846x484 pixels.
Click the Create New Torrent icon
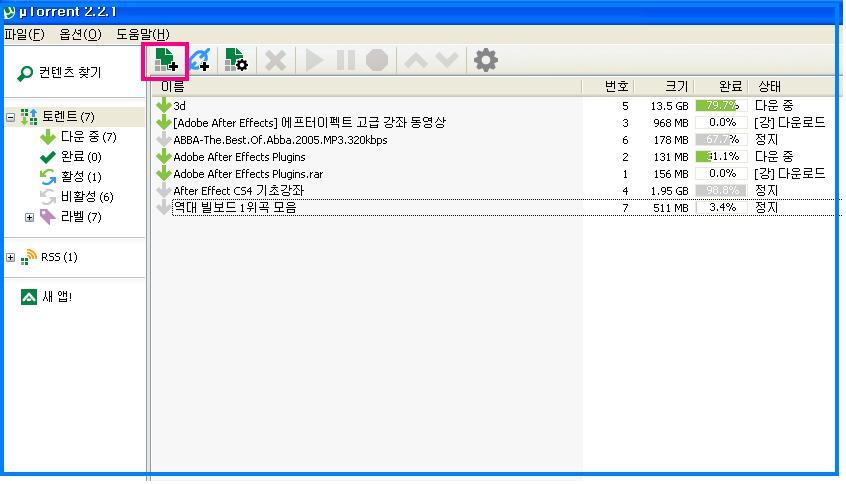236,60
